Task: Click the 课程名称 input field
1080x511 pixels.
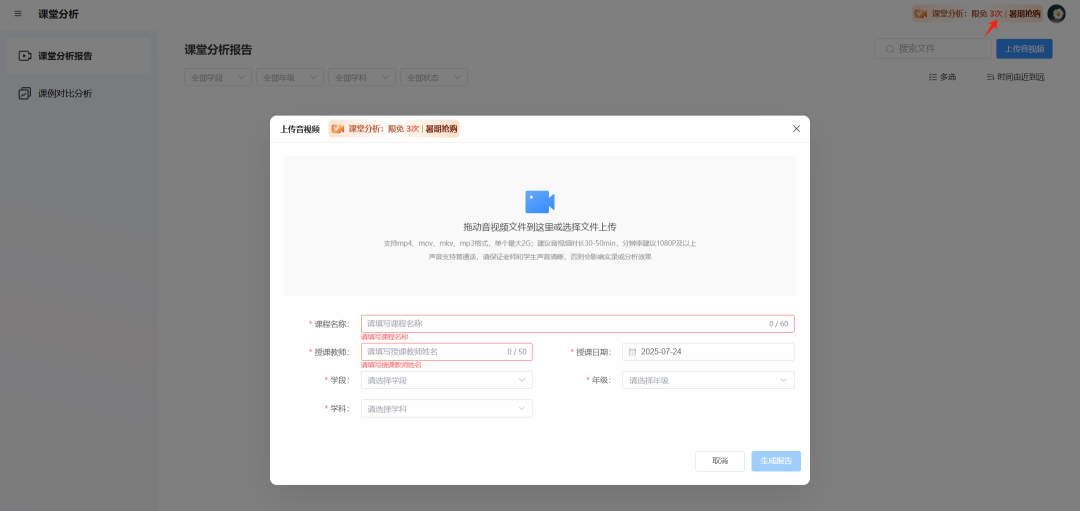Action: pos(578,324)
